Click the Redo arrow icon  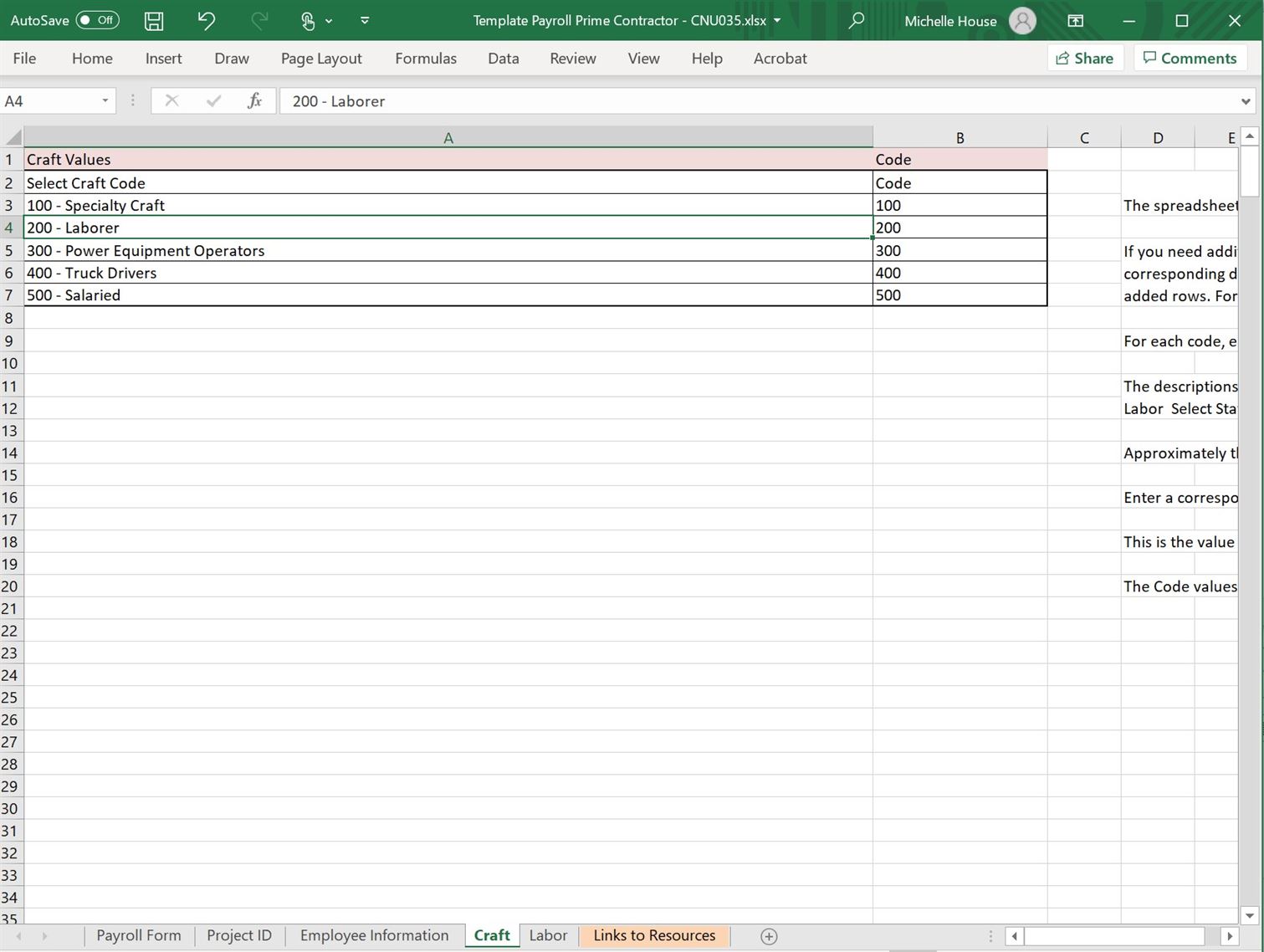point(259,21)
